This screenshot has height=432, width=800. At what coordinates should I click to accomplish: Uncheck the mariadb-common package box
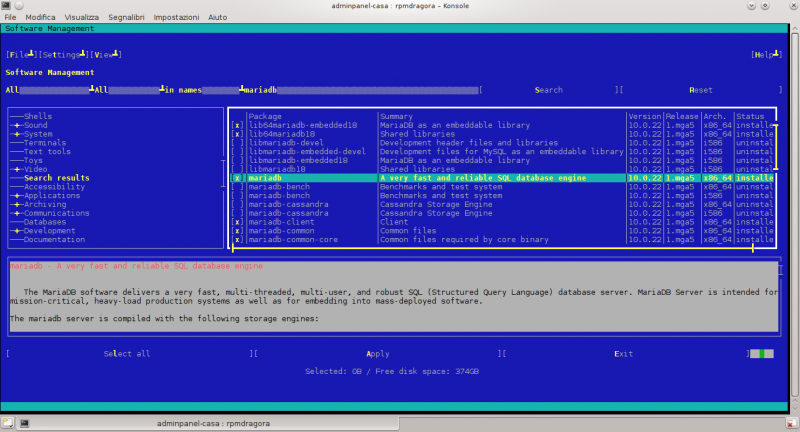[x=237, y=231]
